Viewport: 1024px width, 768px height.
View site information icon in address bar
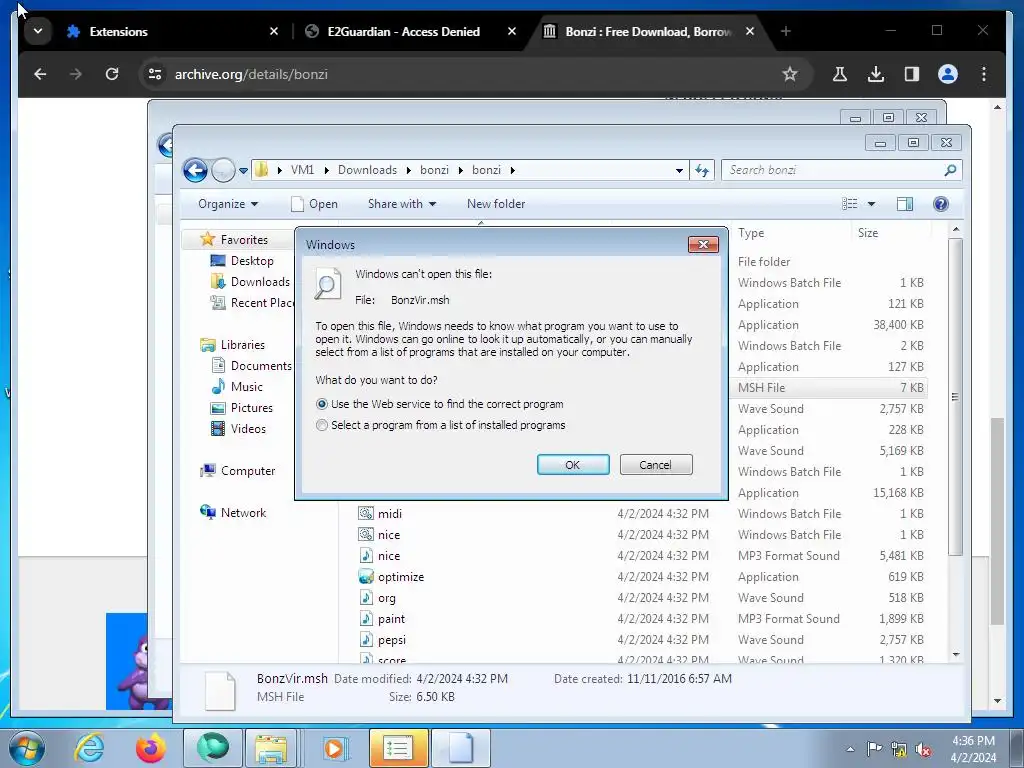[155, 74]
